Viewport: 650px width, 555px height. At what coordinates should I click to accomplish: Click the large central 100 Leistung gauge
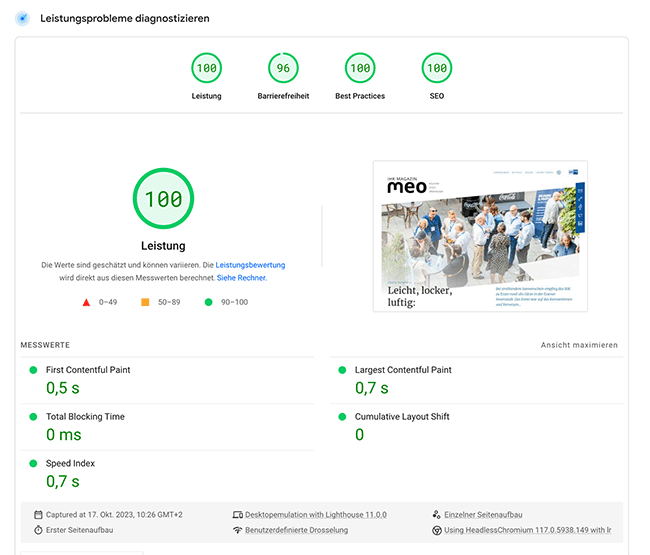pyautogui.click(x=163, y=199)
